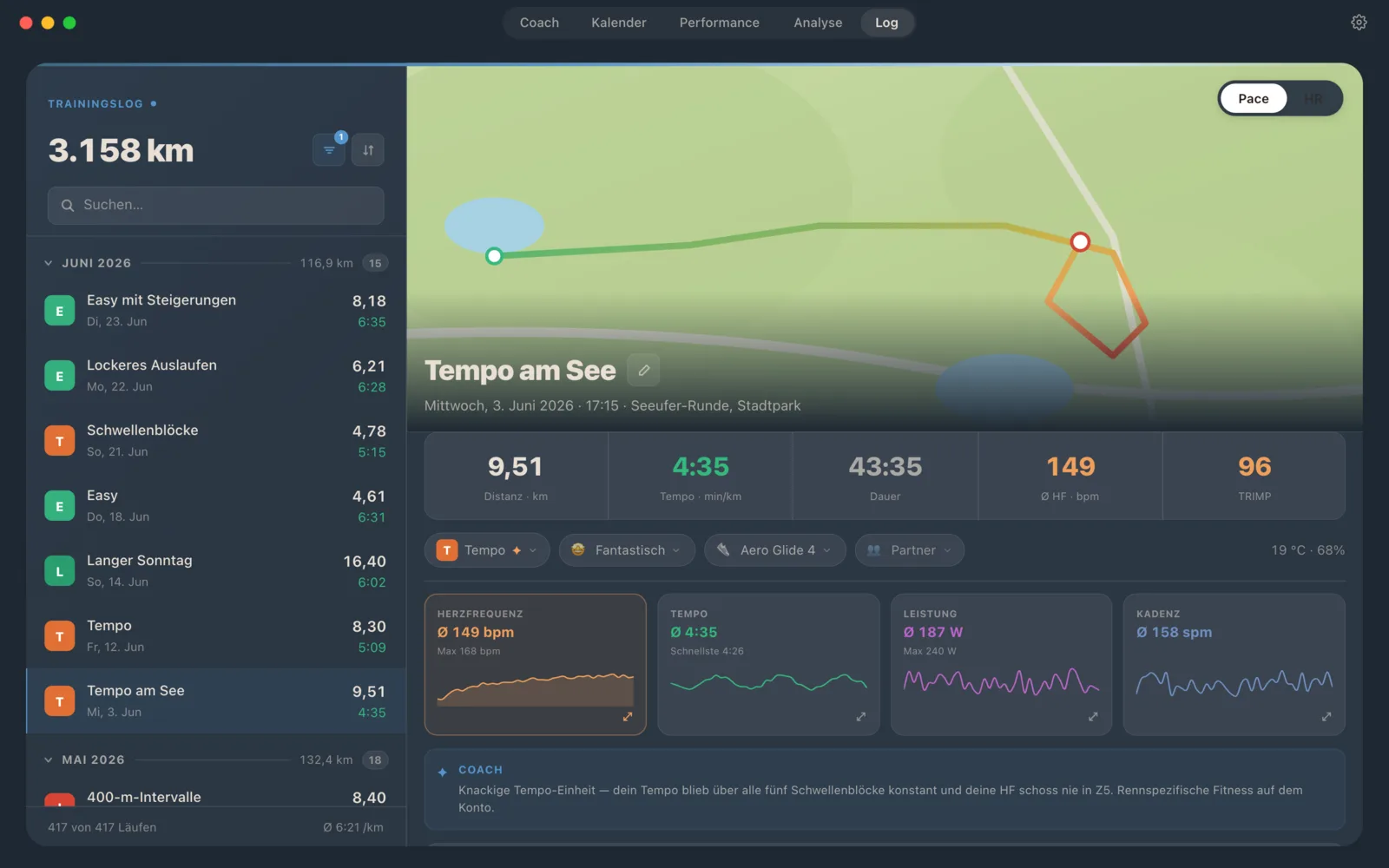Open the Schwellenblöcke run

tap(216, 441)
